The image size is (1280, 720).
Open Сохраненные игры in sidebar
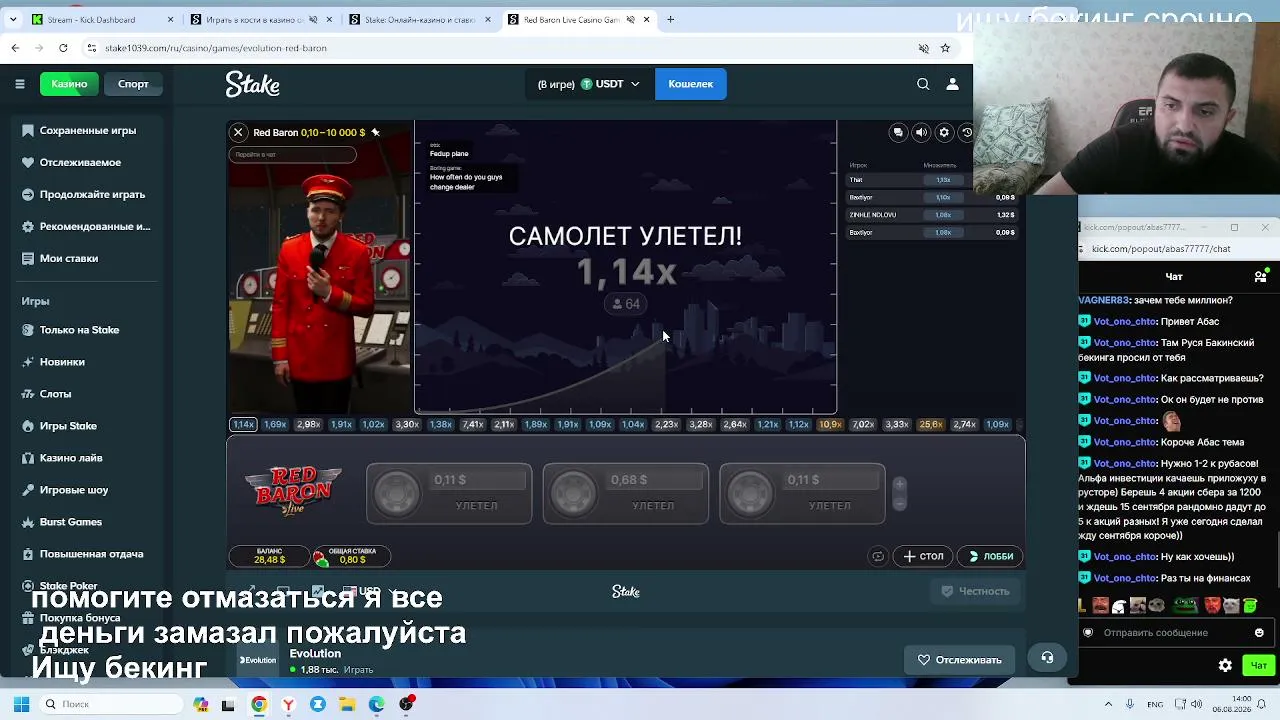86,130
